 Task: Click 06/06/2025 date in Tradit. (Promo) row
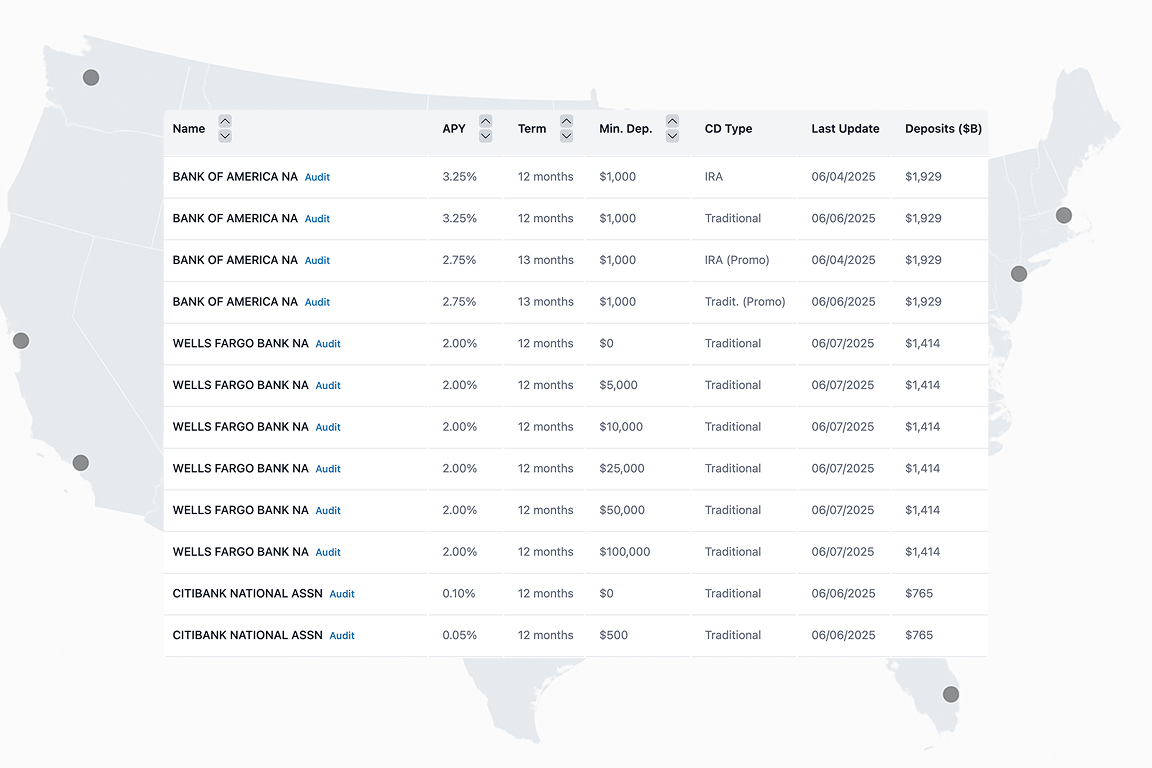(x=843, y=302)
